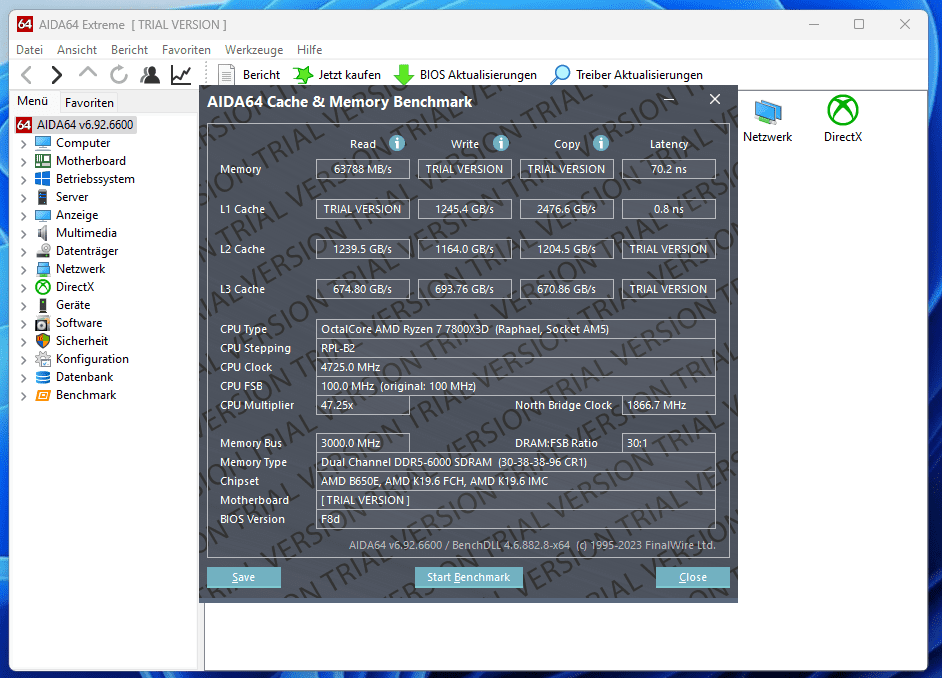This screenshot has width=942, height=678.
Task: Open the Werkzeuge menu
Action: [x=254, y=50]
